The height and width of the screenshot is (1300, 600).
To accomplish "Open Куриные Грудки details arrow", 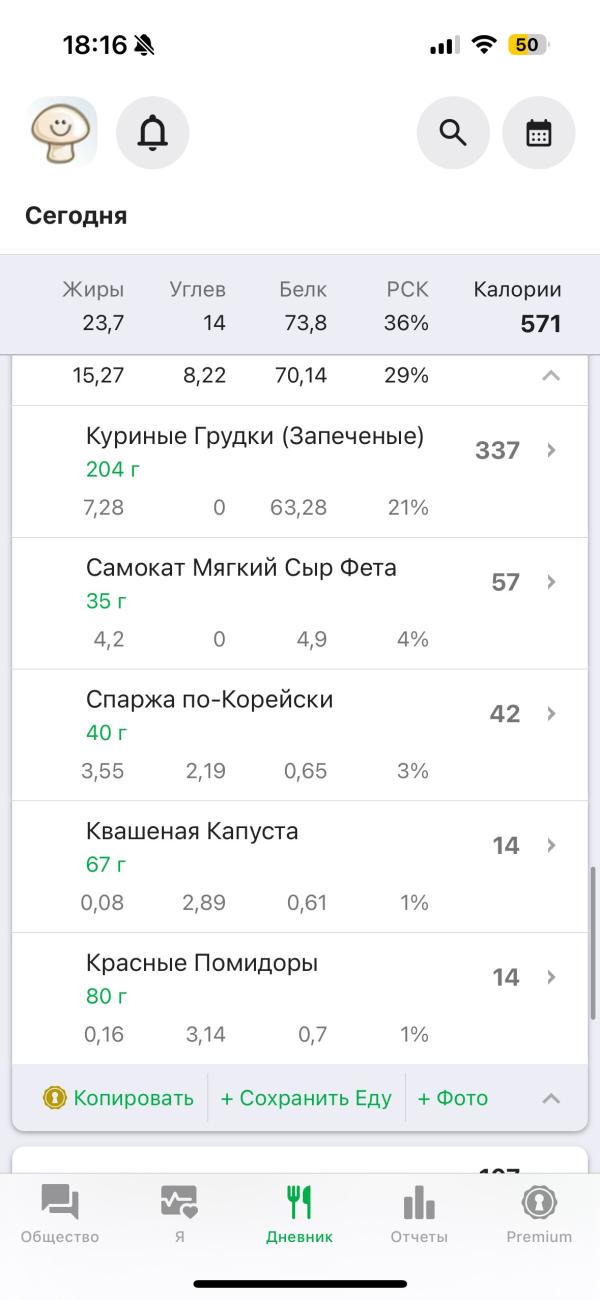I will point(551,450).
